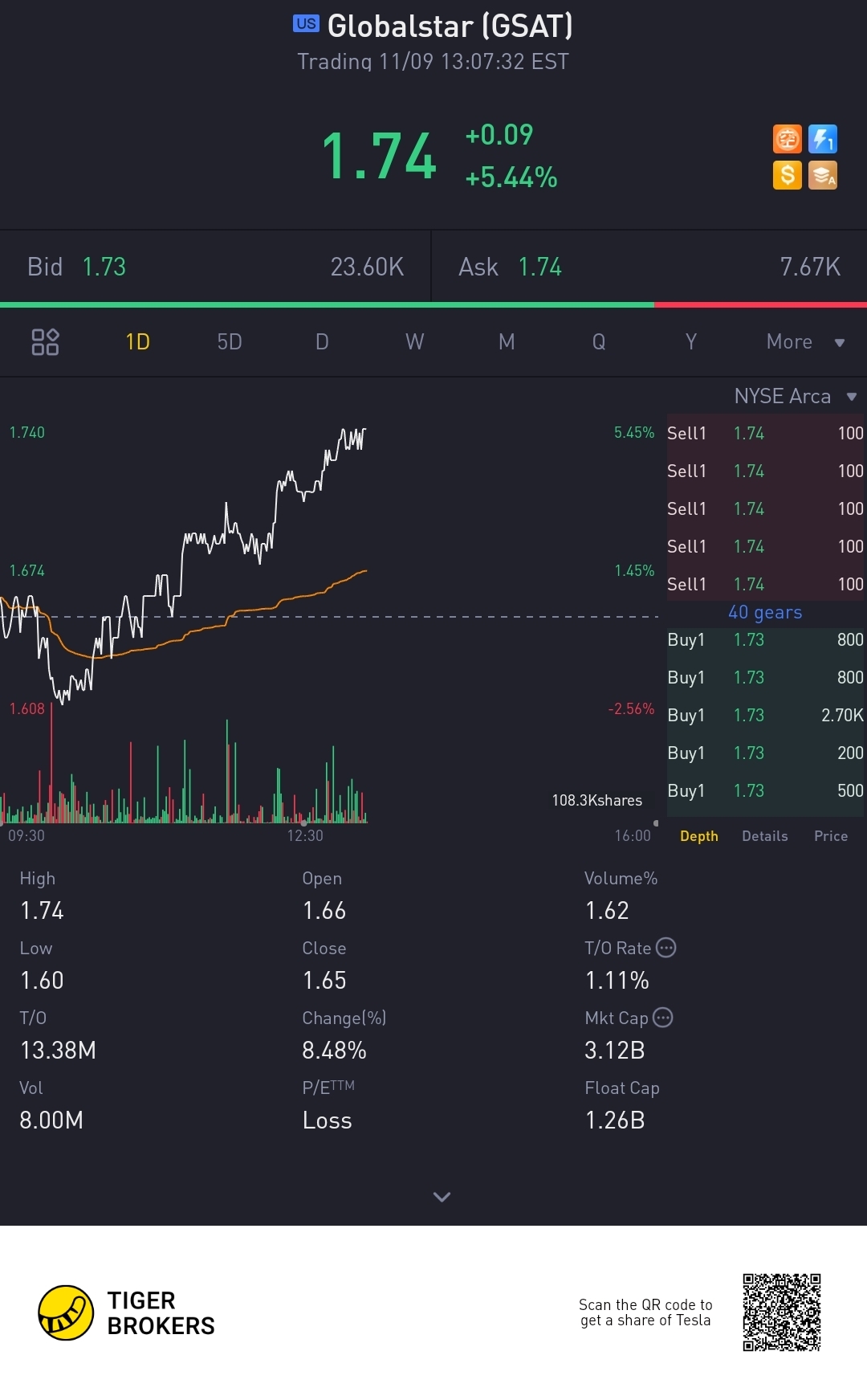The height and width of the screenshot is (1400, 867).
Task: Tap the +5.44% change value
Action: 511,178
